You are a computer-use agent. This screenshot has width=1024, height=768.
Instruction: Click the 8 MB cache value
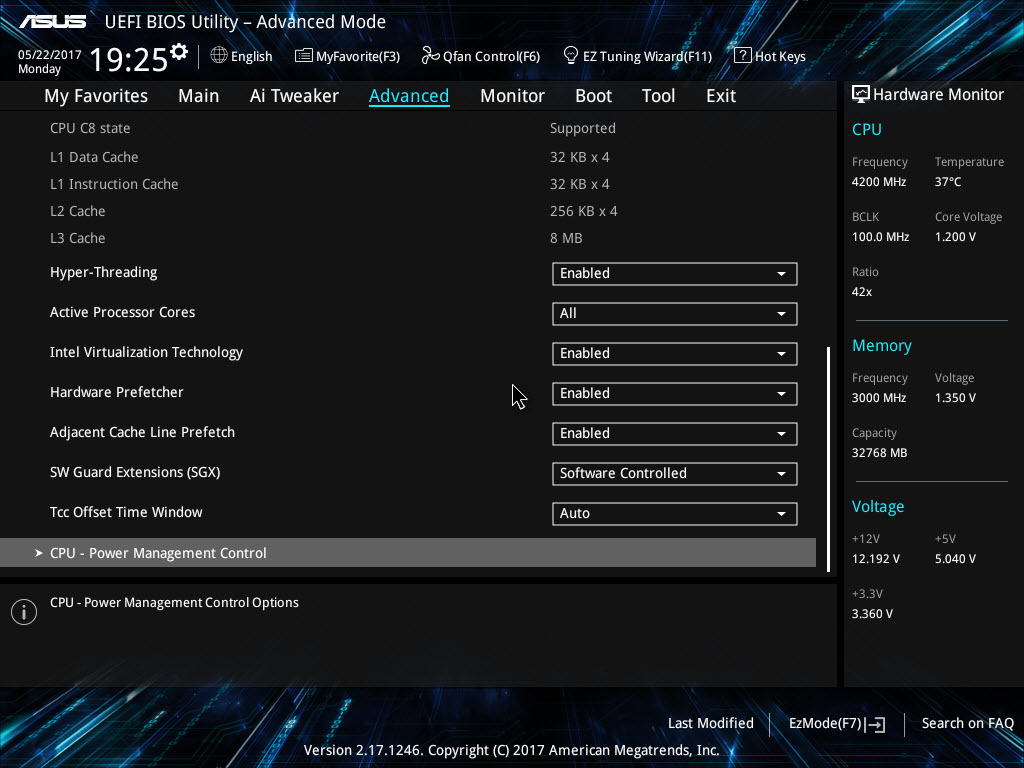566,238
